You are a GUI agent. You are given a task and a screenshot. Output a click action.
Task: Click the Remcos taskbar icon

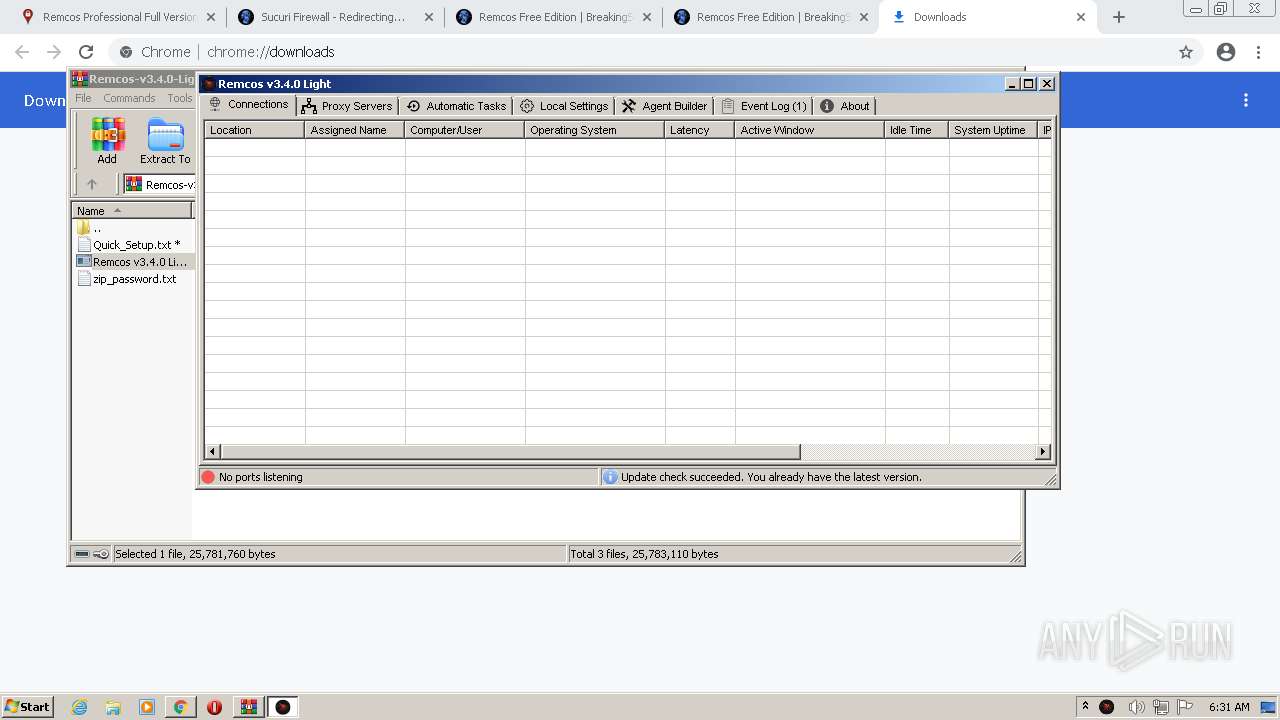tap(283, 707)
